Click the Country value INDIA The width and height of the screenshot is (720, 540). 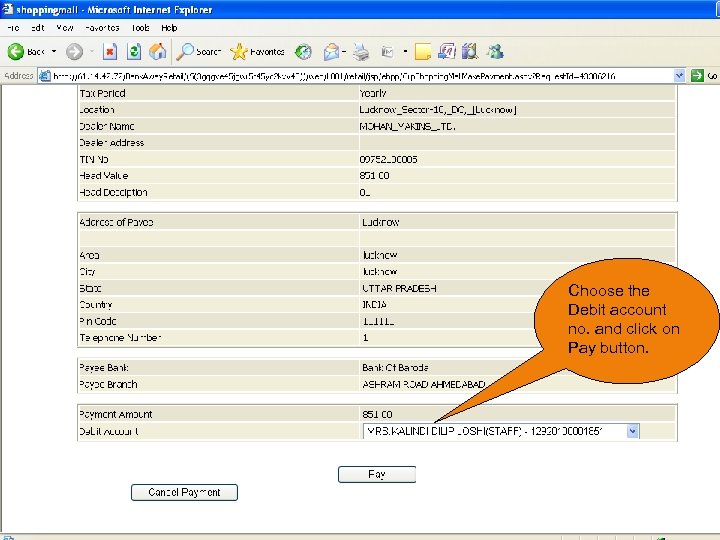click(374, 304)
